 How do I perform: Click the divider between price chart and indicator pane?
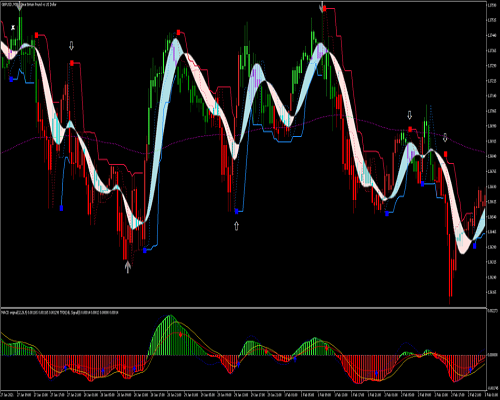click(243, 308)
